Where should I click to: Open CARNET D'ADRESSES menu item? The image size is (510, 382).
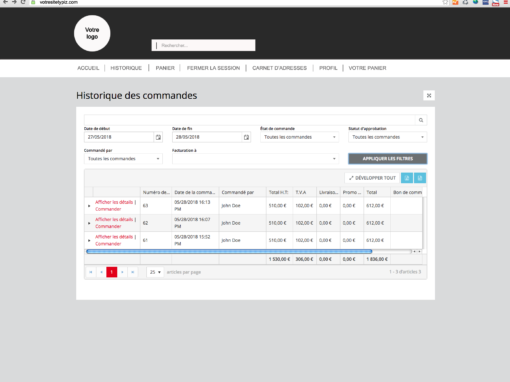pyautogui.click(x=279, y=68)
